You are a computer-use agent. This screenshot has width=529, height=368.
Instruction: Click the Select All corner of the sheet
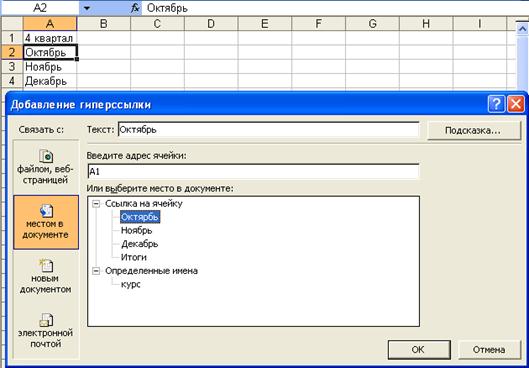(x=12, y=24)
